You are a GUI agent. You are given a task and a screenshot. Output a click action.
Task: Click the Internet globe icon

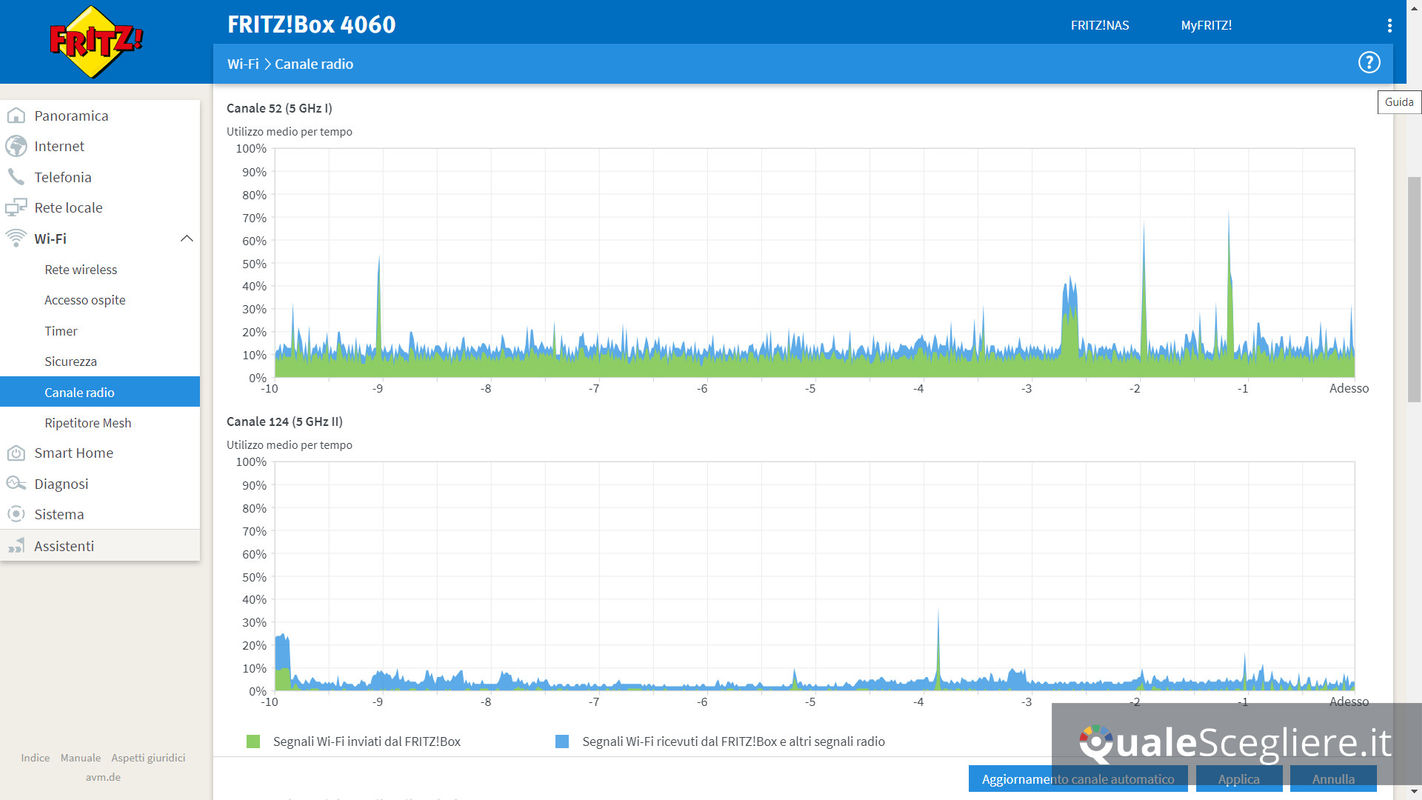coord(16,146)
